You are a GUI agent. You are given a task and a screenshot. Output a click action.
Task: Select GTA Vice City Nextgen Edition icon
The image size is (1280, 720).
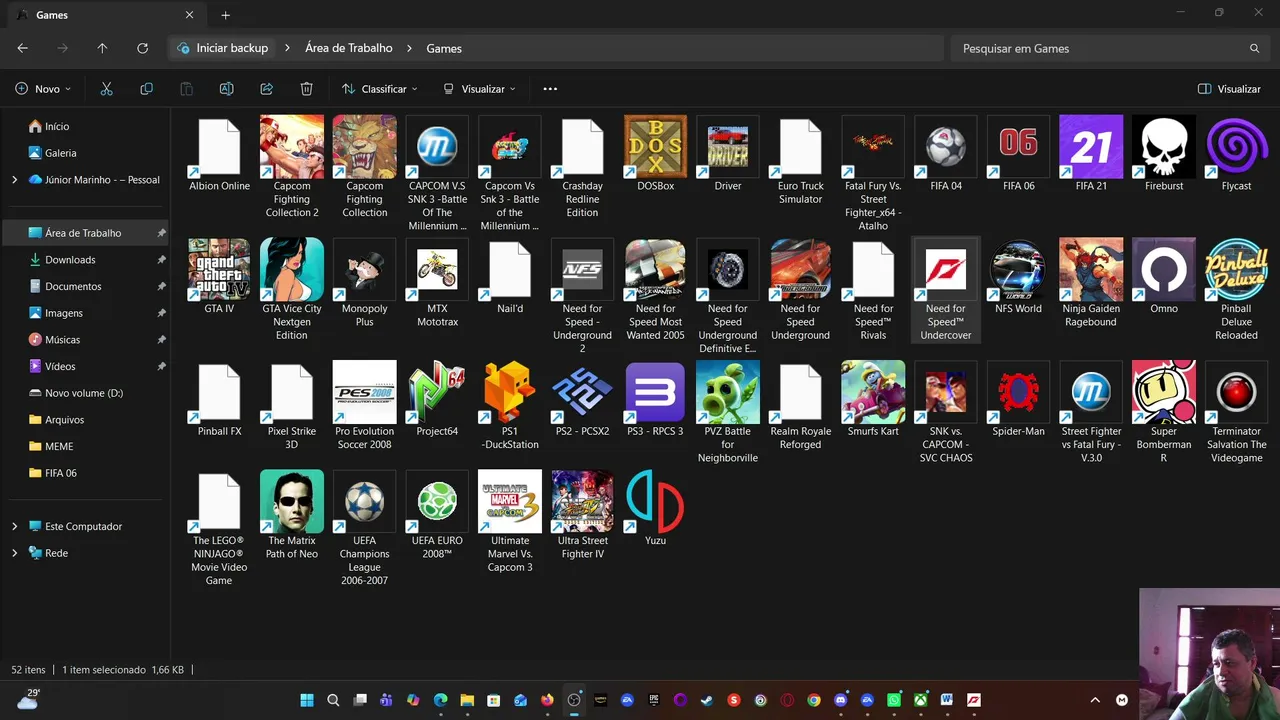pyautogui.click(x=292, y=269)
